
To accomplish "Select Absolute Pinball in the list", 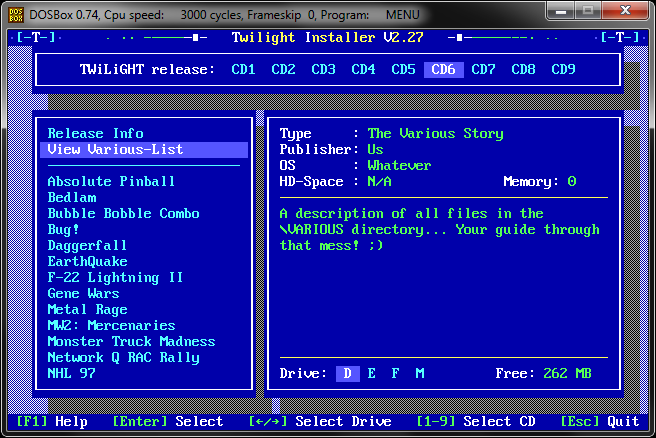I will click(111, 182).
